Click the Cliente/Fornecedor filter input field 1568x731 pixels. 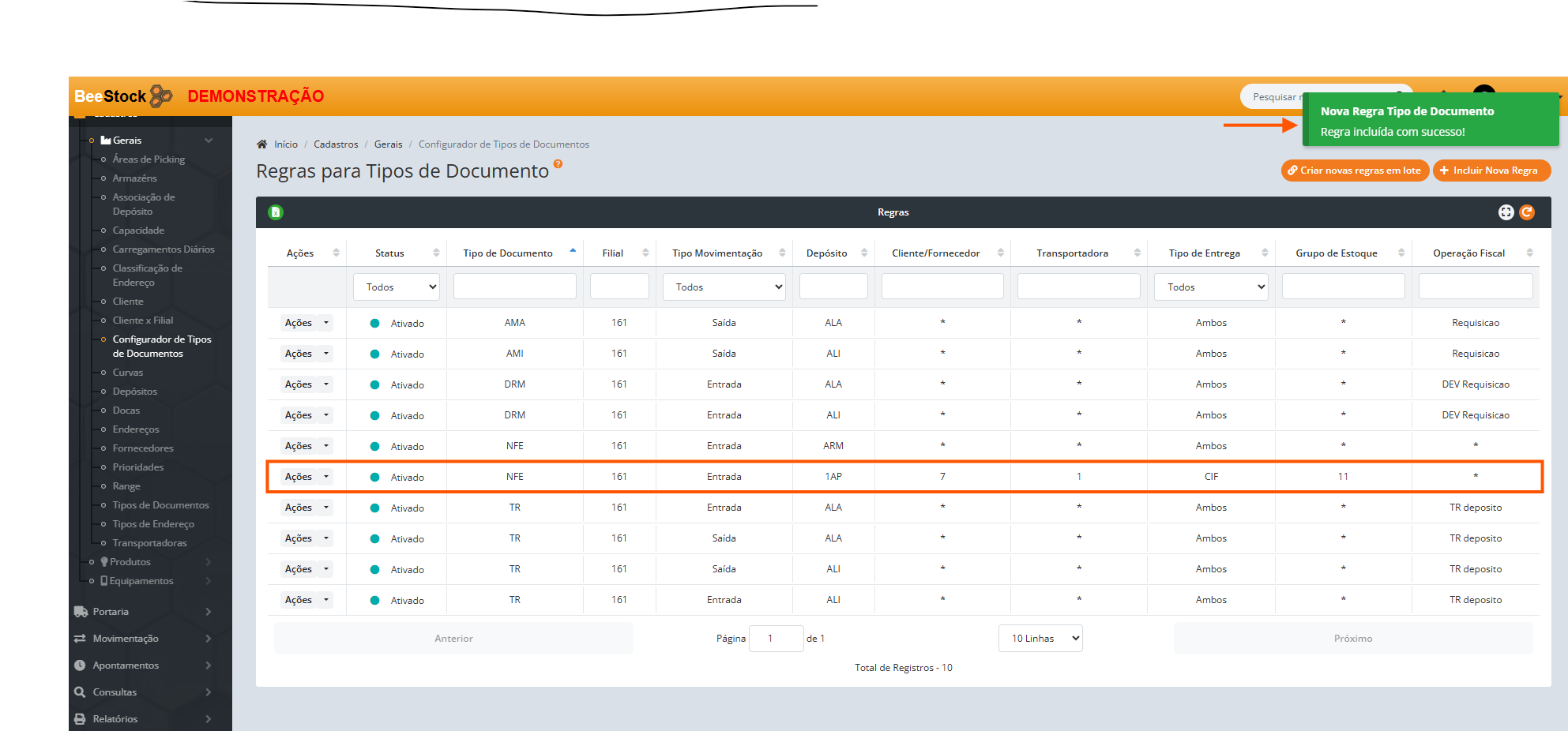(942, 287)
